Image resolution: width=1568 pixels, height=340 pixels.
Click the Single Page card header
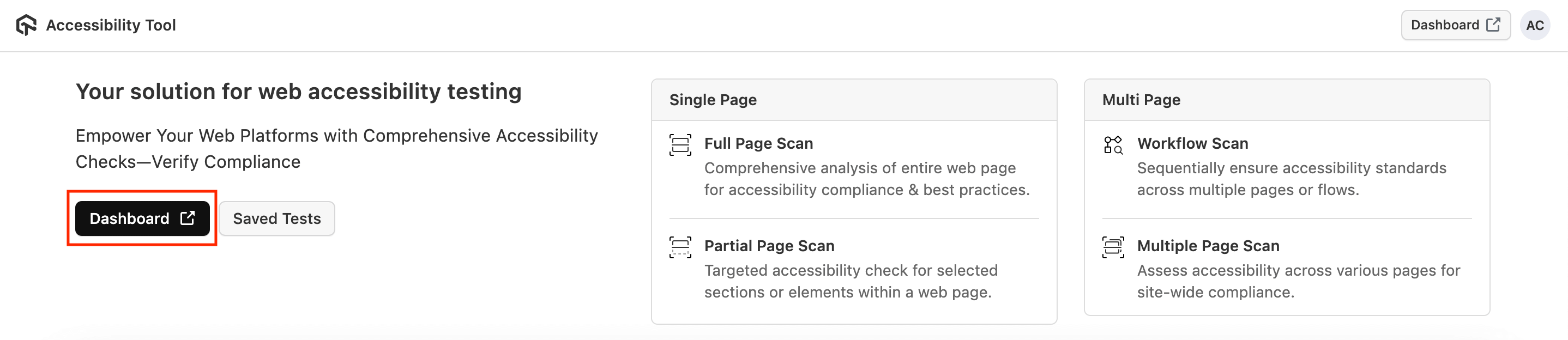713,100
